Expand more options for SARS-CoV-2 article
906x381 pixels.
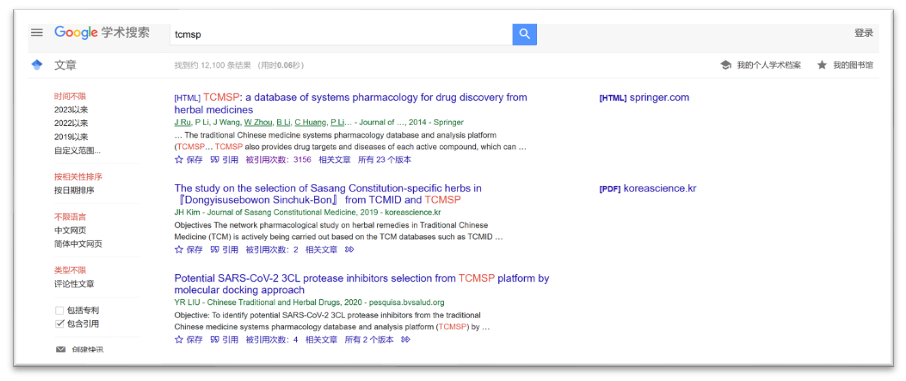click(x=406, y=340)
